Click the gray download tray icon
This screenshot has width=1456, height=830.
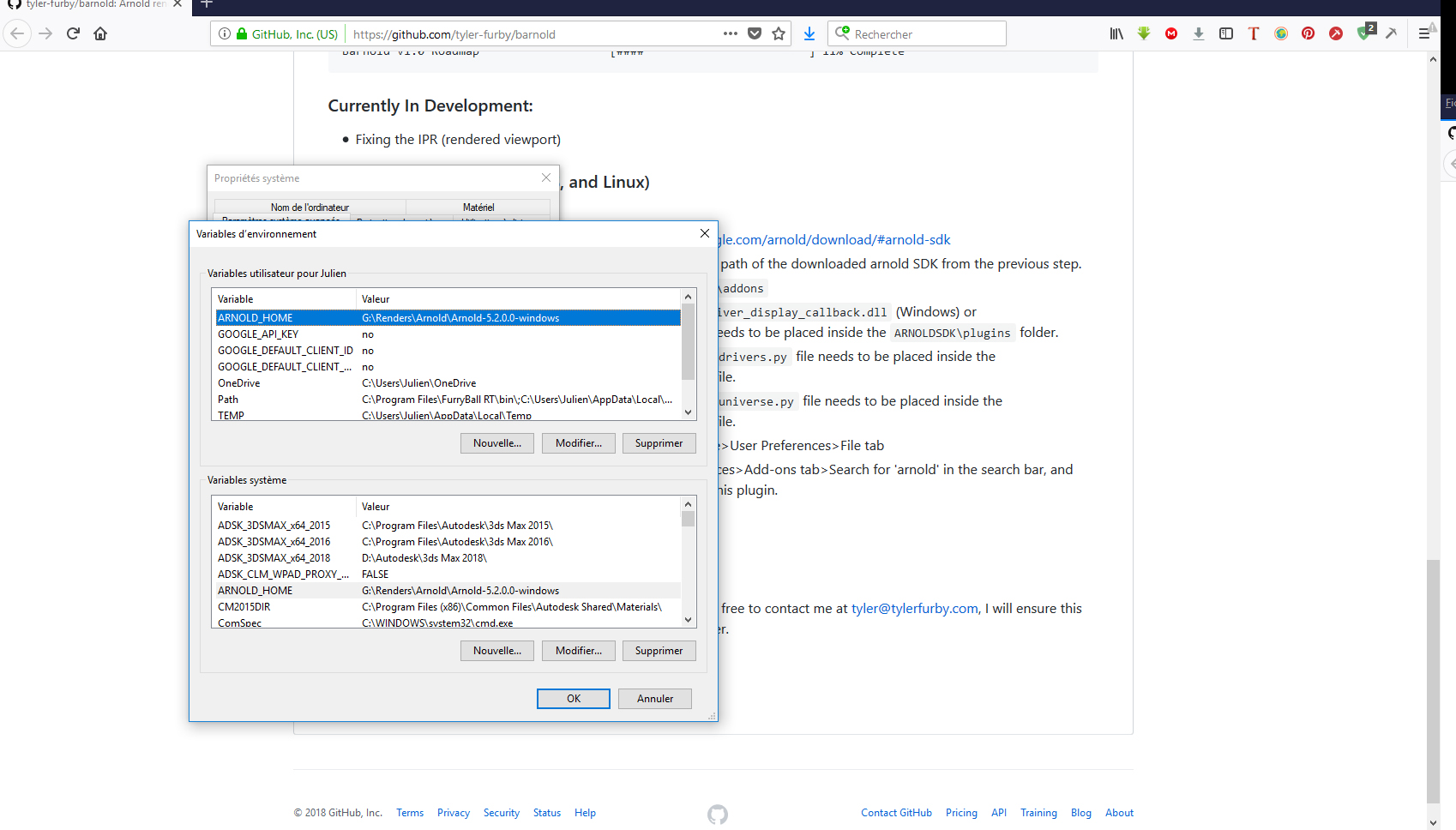1199,33
